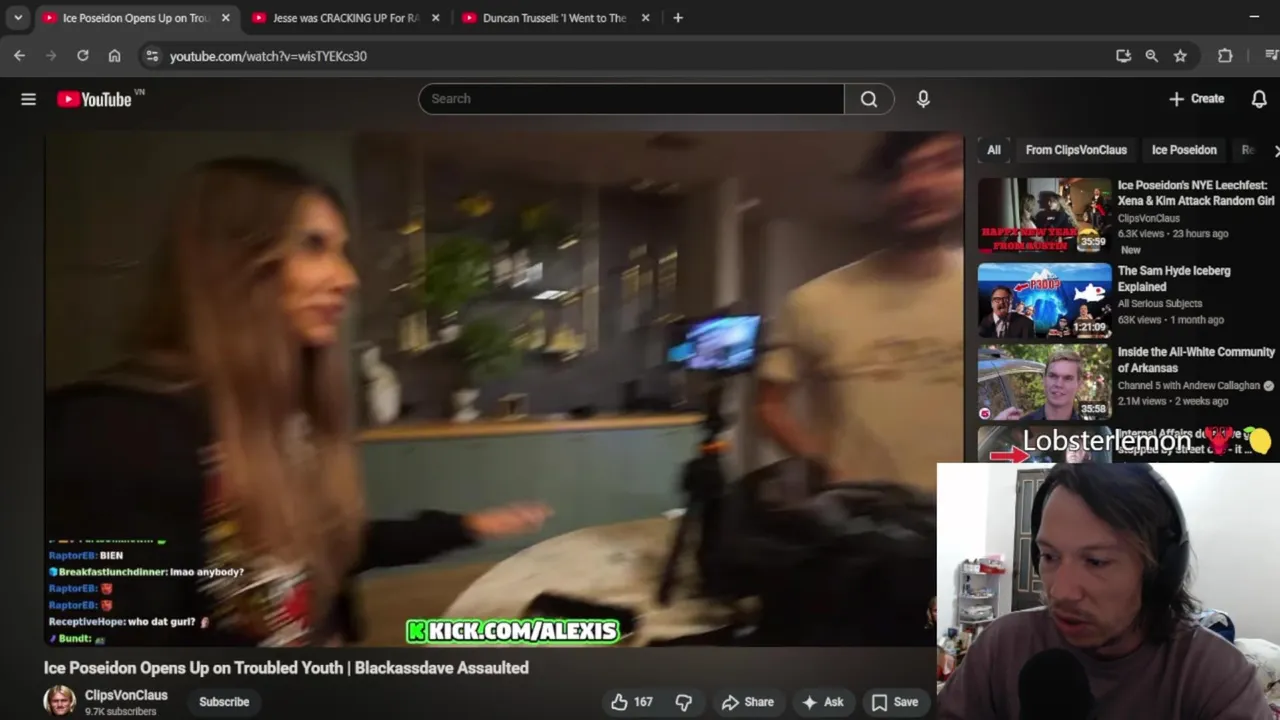Close the Ice Poseidon Opens Up tab
Viewport: 1280px width, 720px height.
[225, 18]
